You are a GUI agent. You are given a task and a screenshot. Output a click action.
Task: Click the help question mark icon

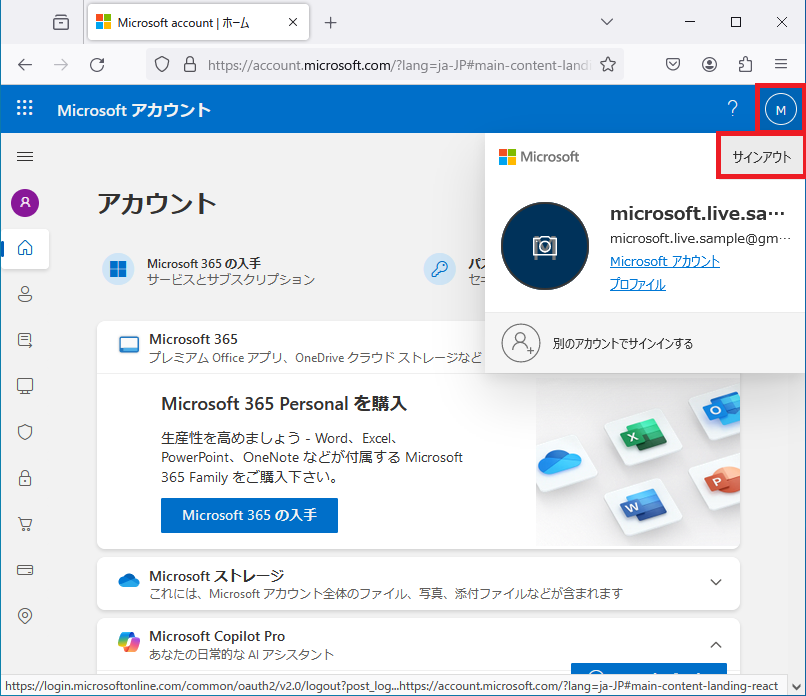pos(732,109)
